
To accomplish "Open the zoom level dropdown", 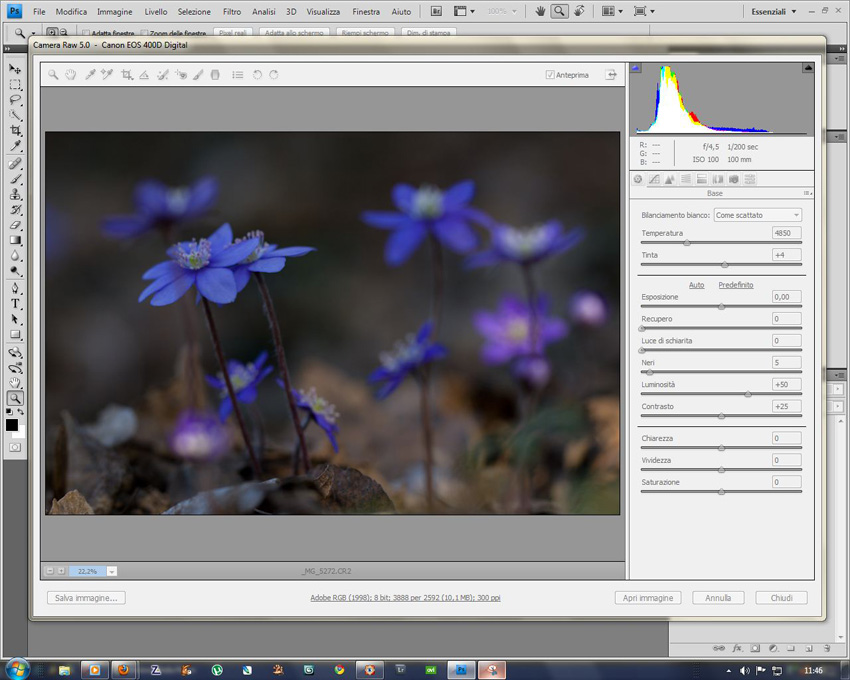I will [x=111, y=571].
